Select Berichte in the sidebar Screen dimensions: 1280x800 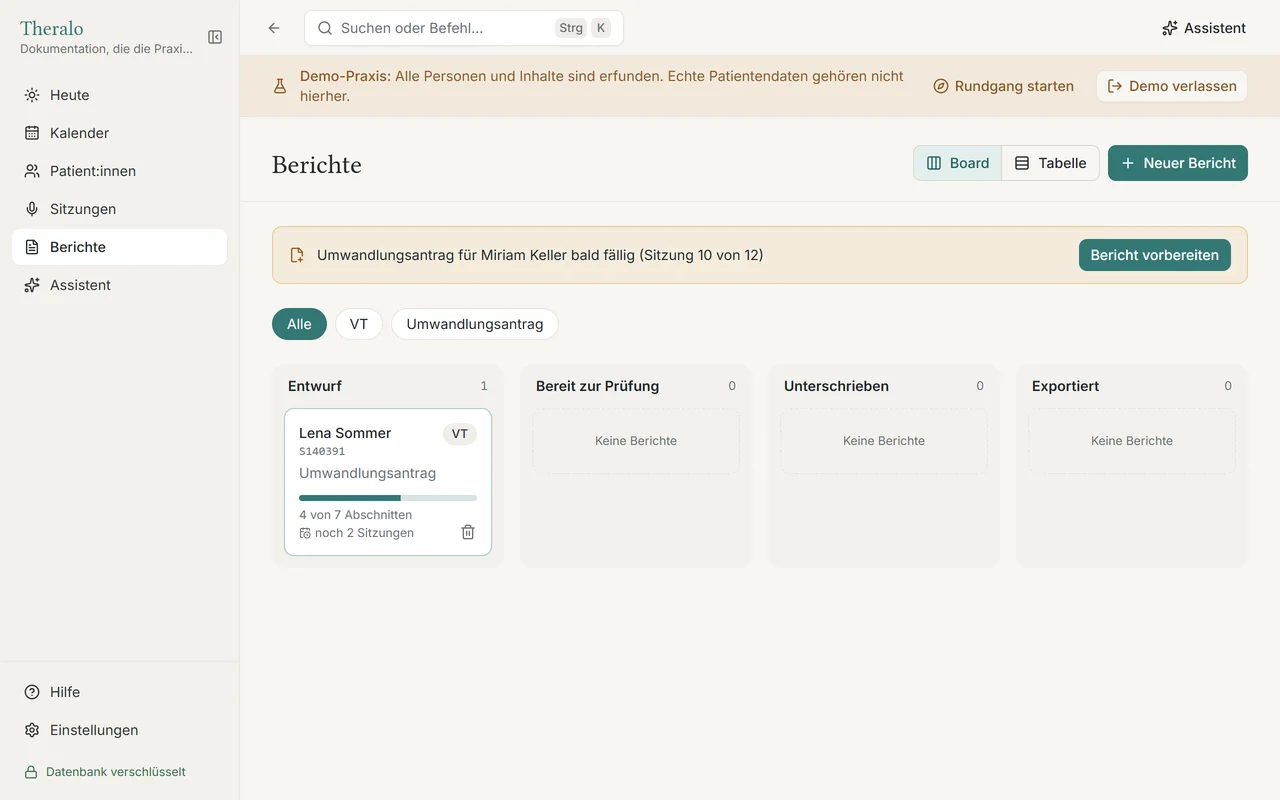[119, 247]
